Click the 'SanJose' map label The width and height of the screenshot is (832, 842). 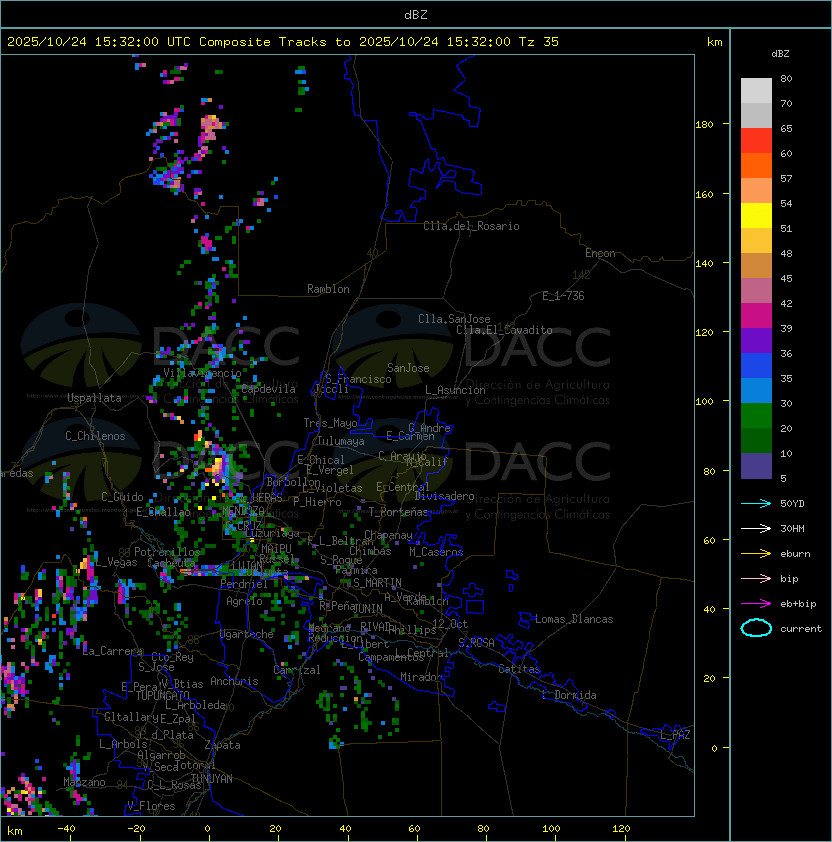pos(408,368)
